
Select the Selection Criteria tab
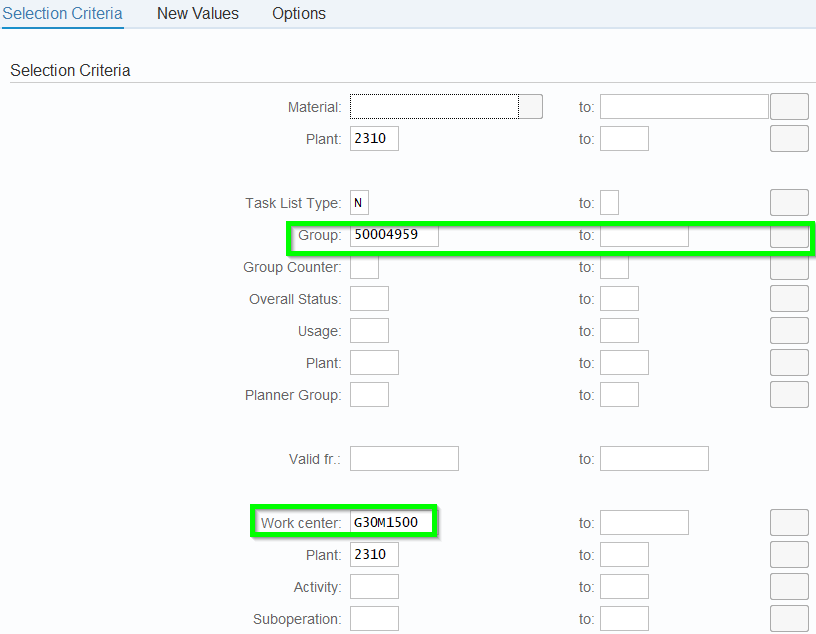62,14
